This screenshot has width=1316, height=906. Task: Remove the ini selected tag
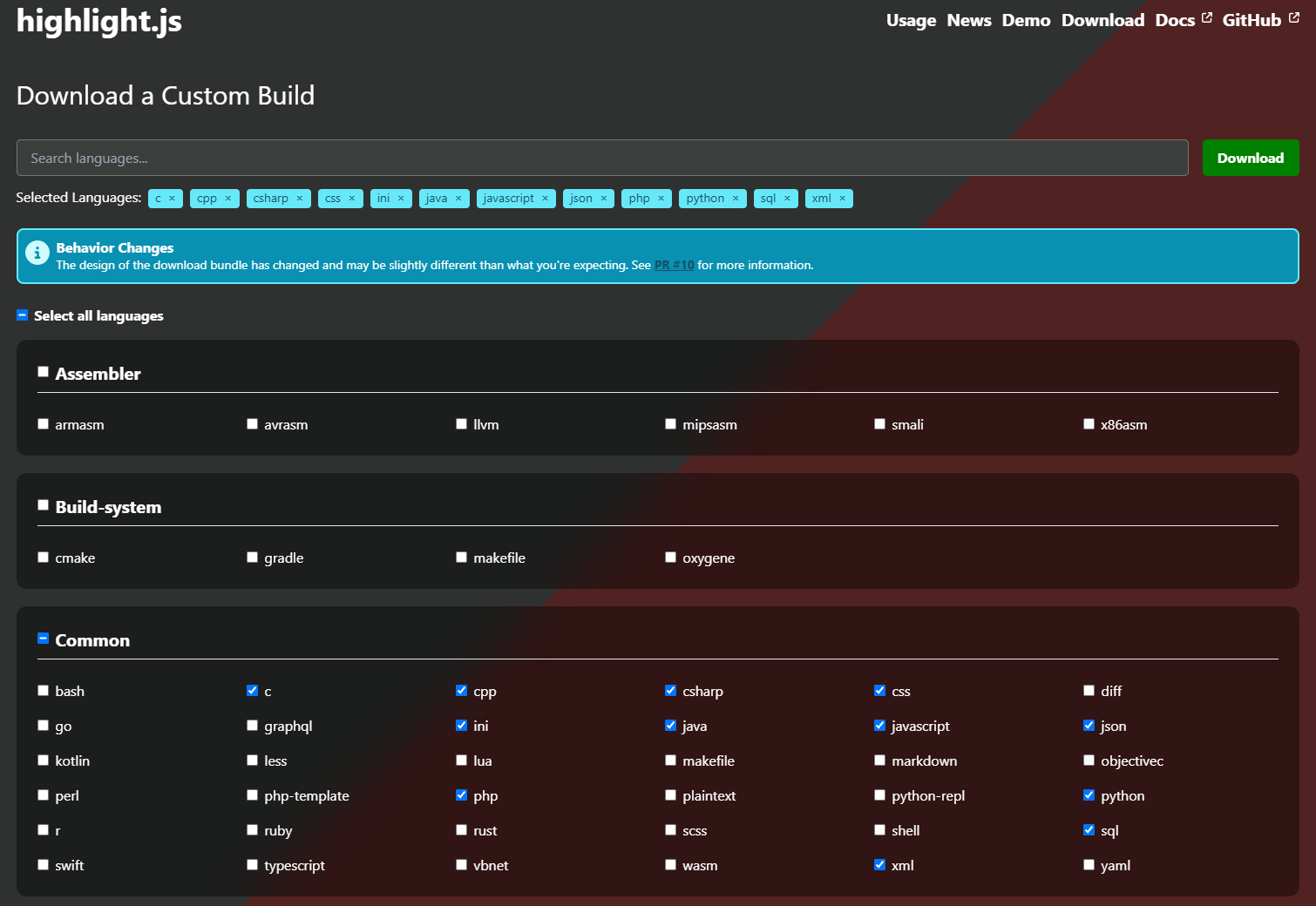tap(401, 199)
